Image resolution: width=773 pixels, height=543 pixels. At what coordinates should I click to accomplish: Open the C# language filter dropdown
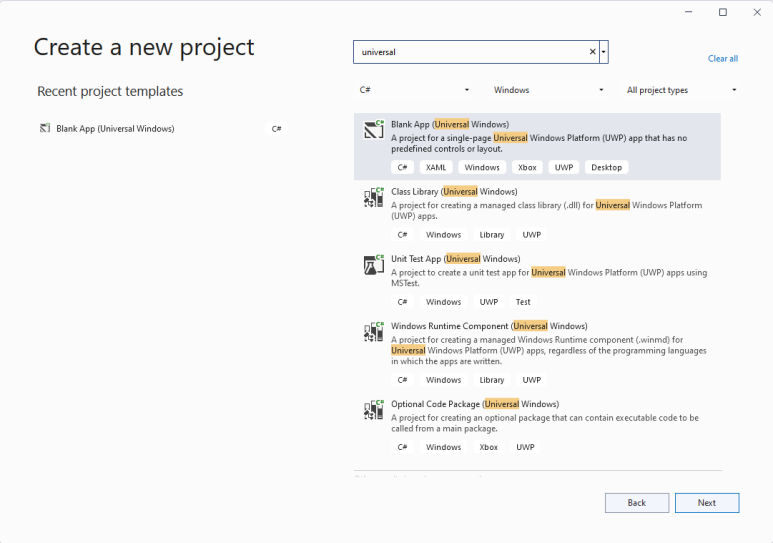point(414,90)
